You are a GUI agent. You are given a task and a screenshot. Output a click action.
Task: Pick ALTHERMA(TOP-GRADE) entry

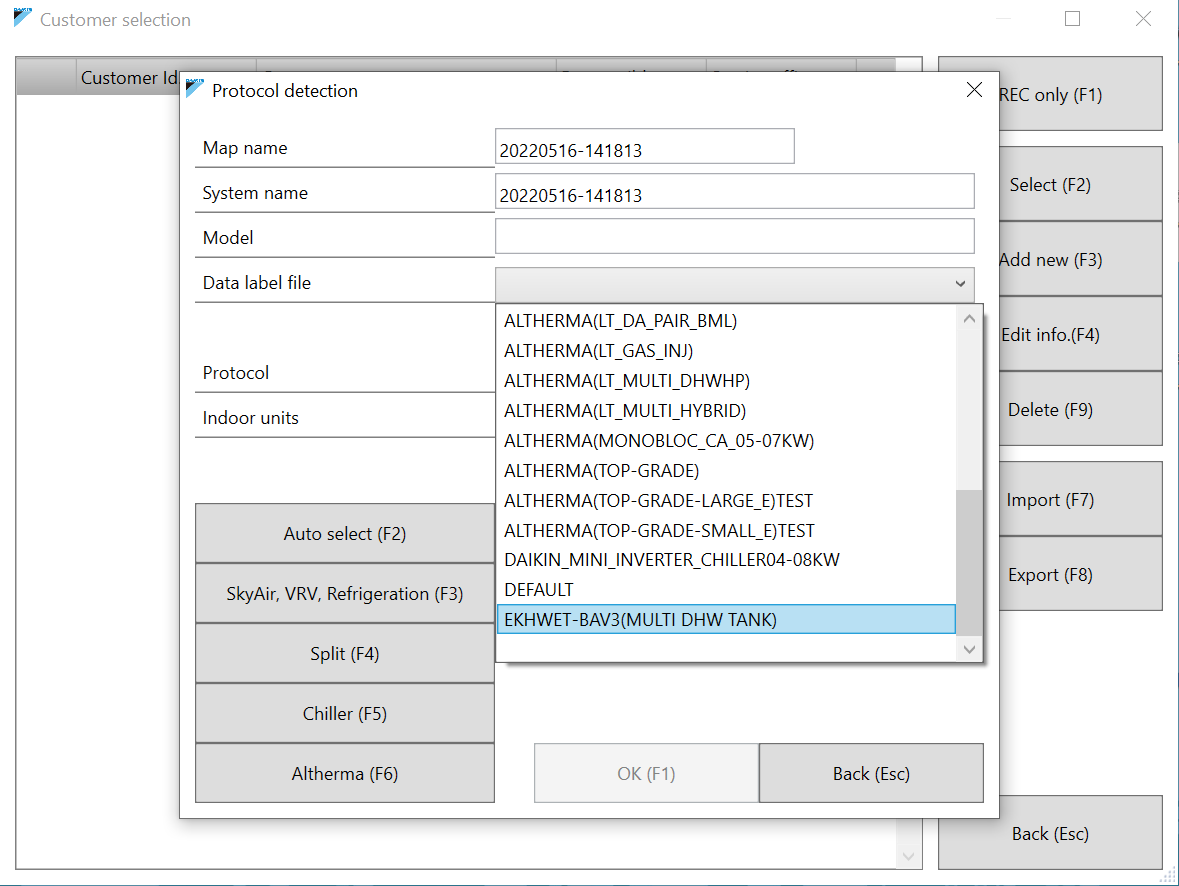(x=726, y=471)
